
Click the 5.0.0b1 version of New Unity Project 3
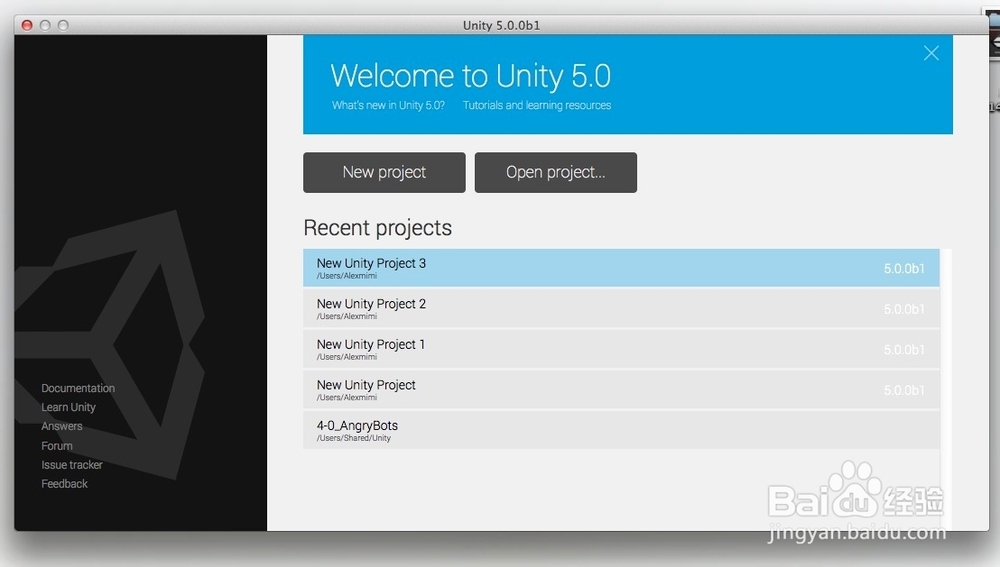pos(904,269)
